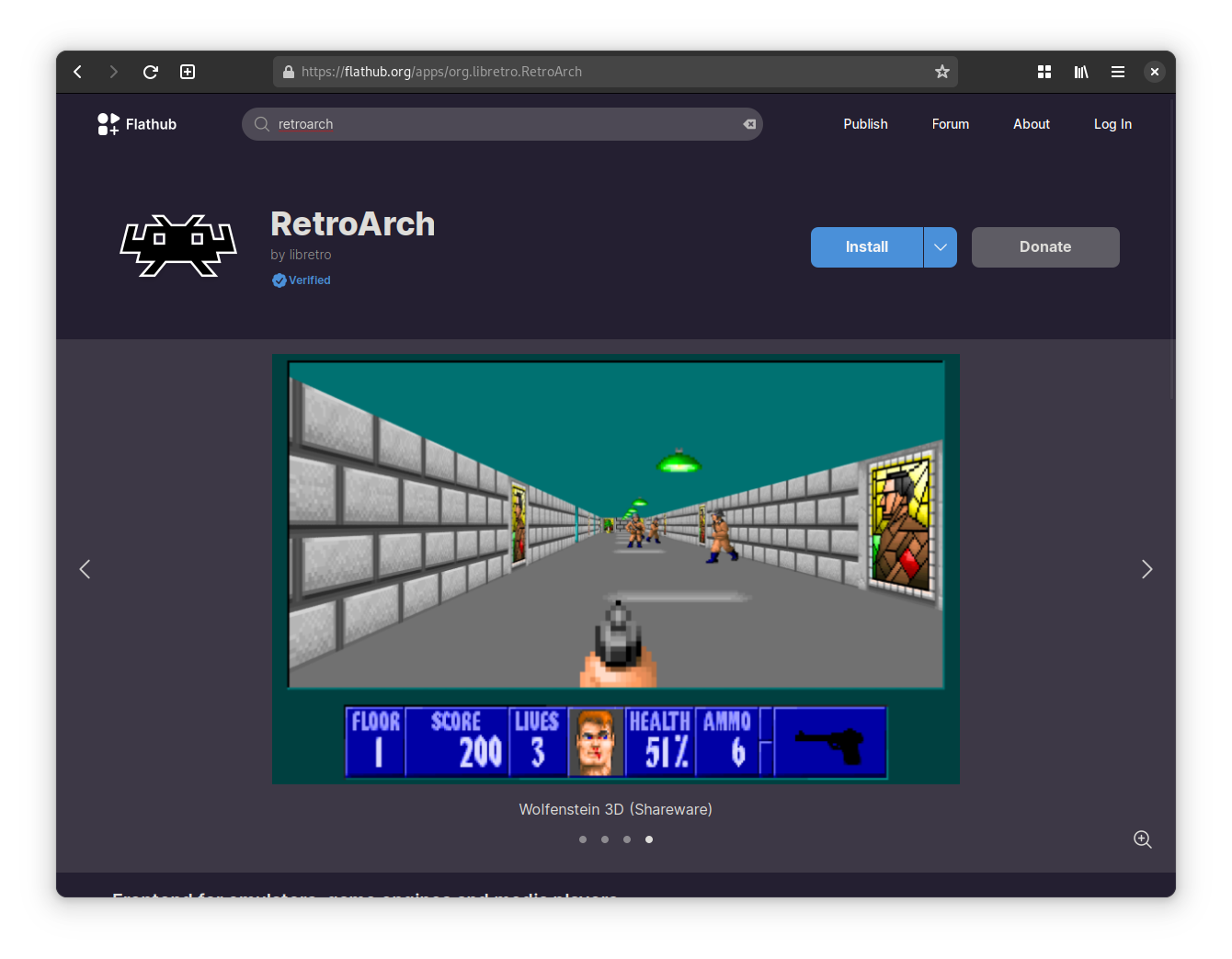This screenshot has width=1232, height=959.
Task: Open the Wolfenstein 3D screenshot
Action: click(616, 569)
